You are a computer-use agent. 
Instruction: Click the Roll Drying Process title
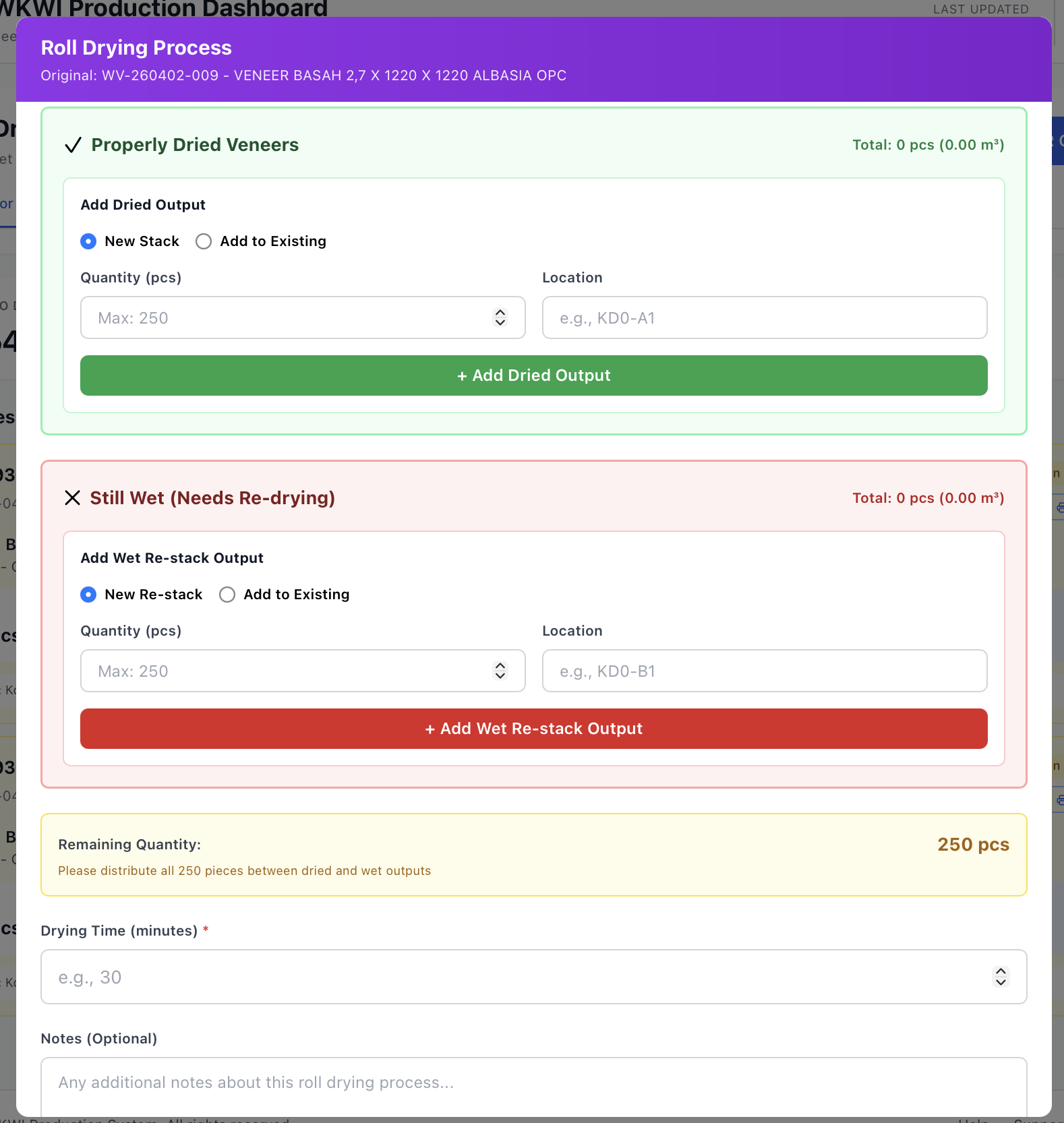pos(136,48)
